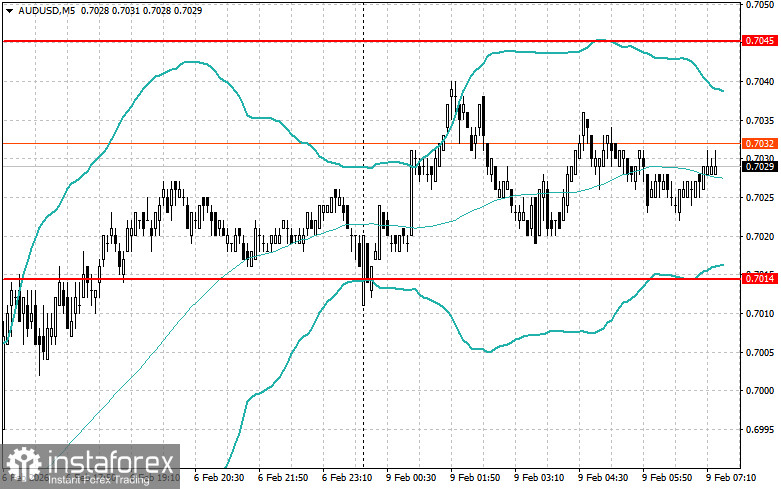This screenshot has height=489, width=781.
Task: Click the 0.7010 price scale value
Action: click(x=760, y=314)
